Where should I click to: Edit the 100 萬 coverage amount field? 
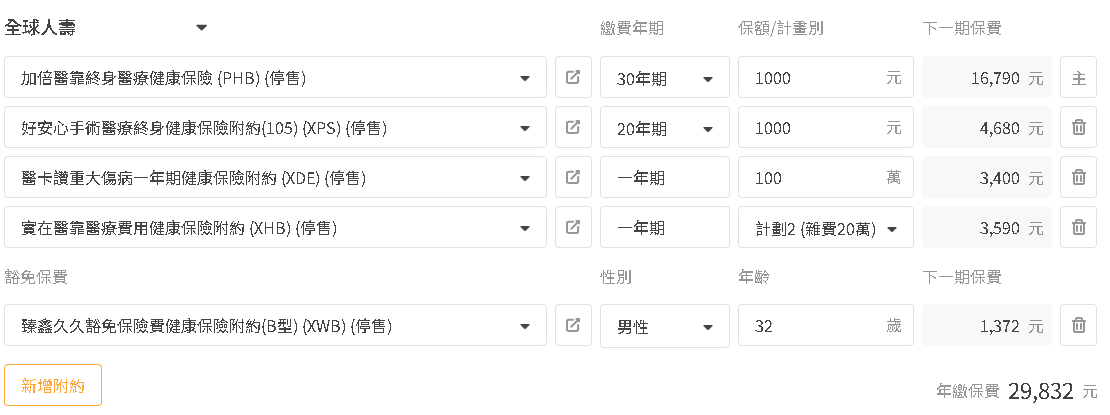tap(825, 177)
